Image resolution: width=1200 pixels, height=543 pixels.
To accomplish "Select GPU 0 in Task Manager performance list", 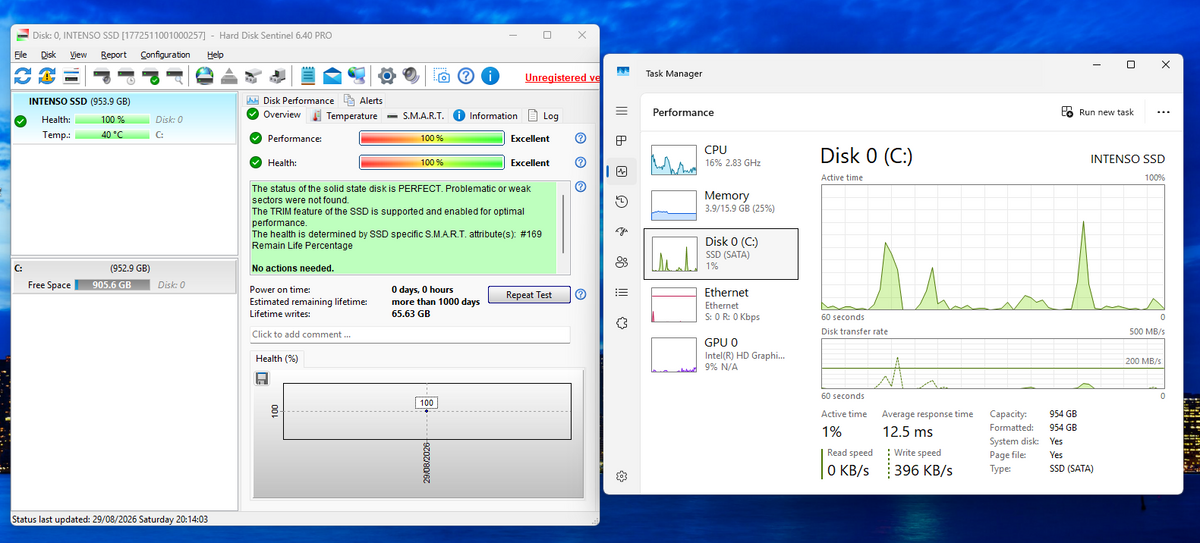I will click(x=721, y=354).
